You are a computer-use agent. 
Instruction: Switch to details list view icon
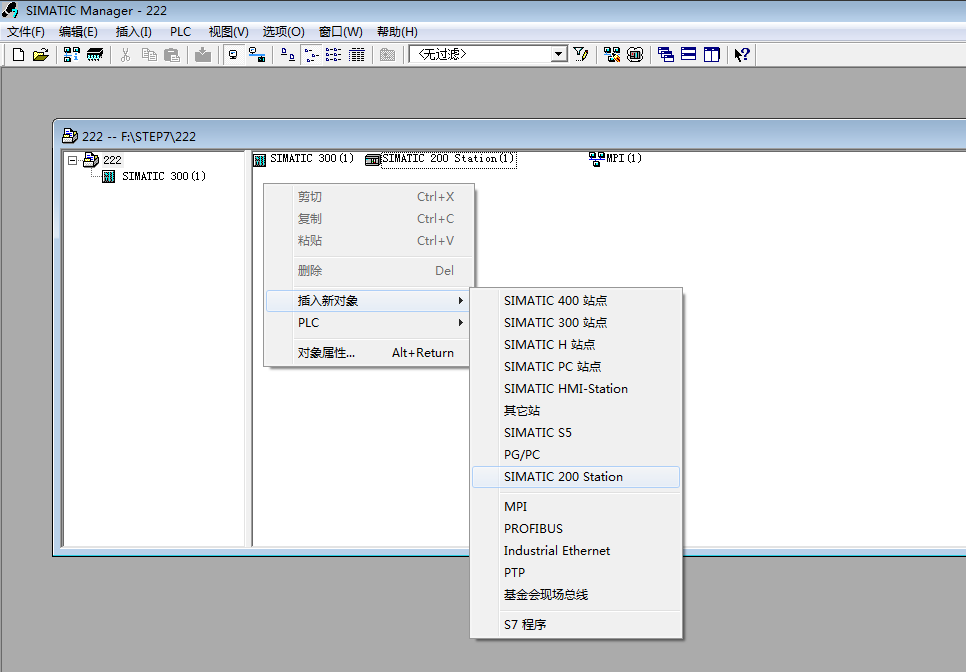point(356,55)
